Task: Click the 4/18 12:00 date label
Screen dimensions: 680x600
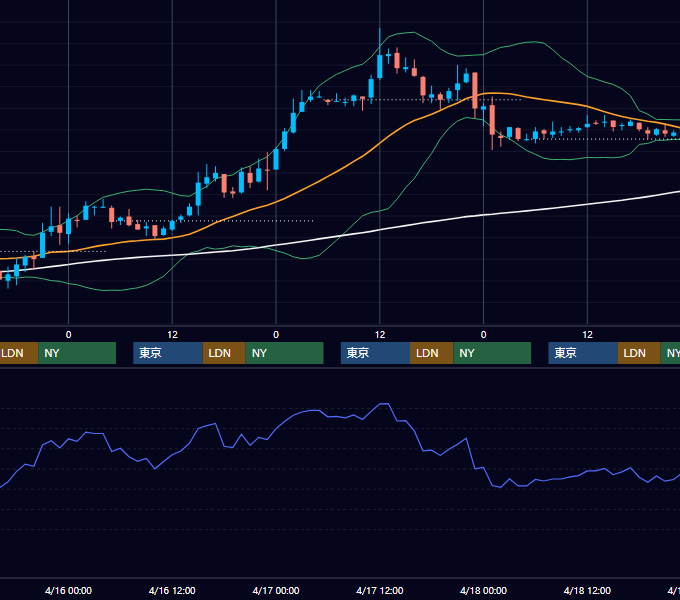Action: (587, 590)
